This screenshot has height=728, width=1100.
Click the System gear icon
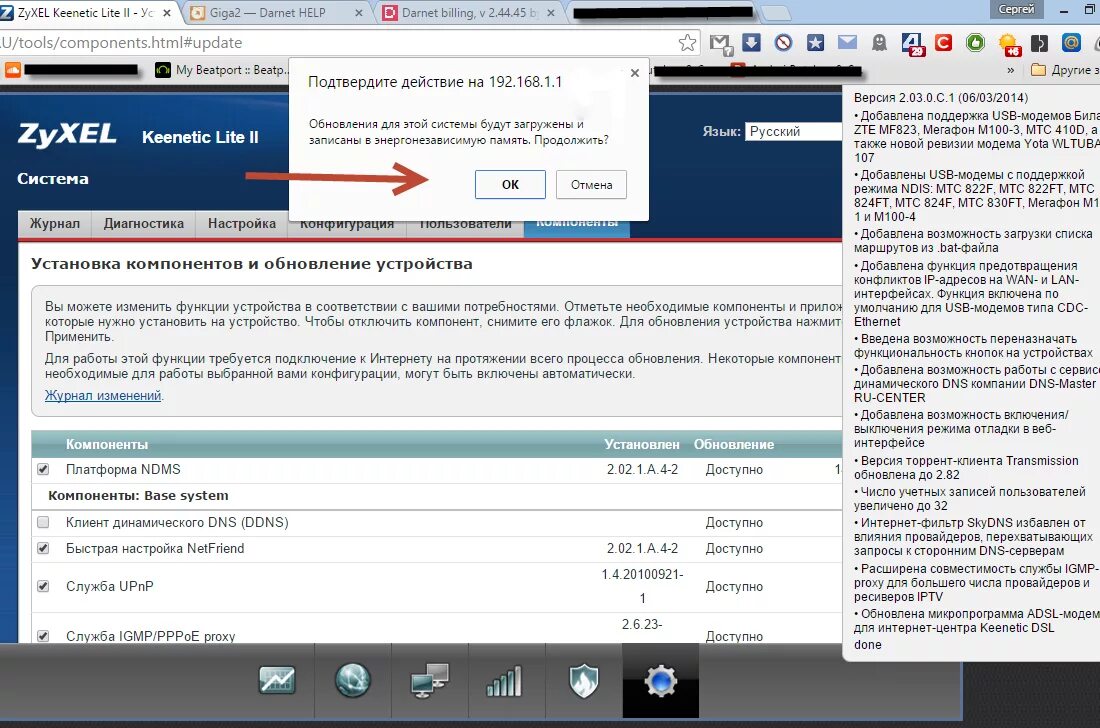(659, 681)
